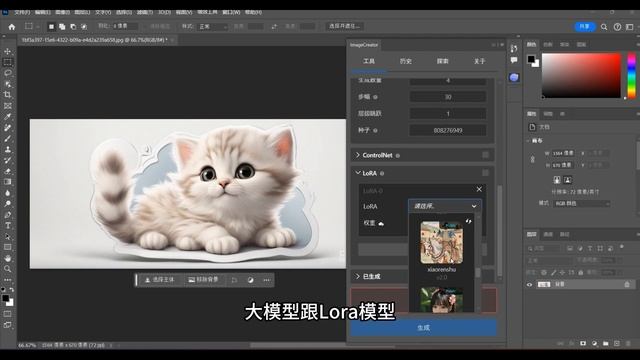
Task: Select the Object Selection tool
Action: [x=8, y=84]
